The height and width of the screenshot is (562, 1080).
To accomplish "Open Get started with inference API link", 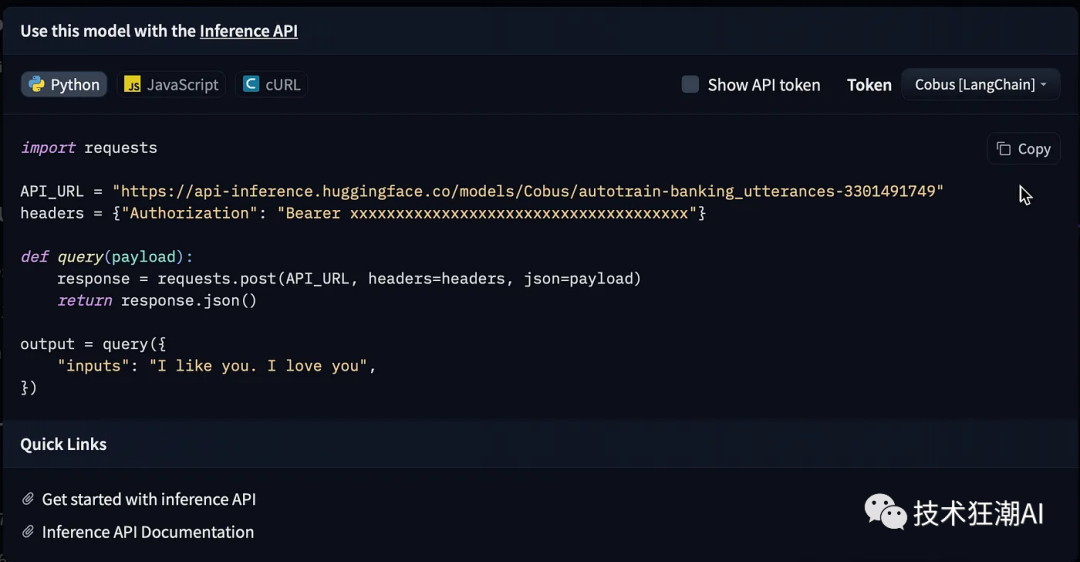I will coord(149,499).
